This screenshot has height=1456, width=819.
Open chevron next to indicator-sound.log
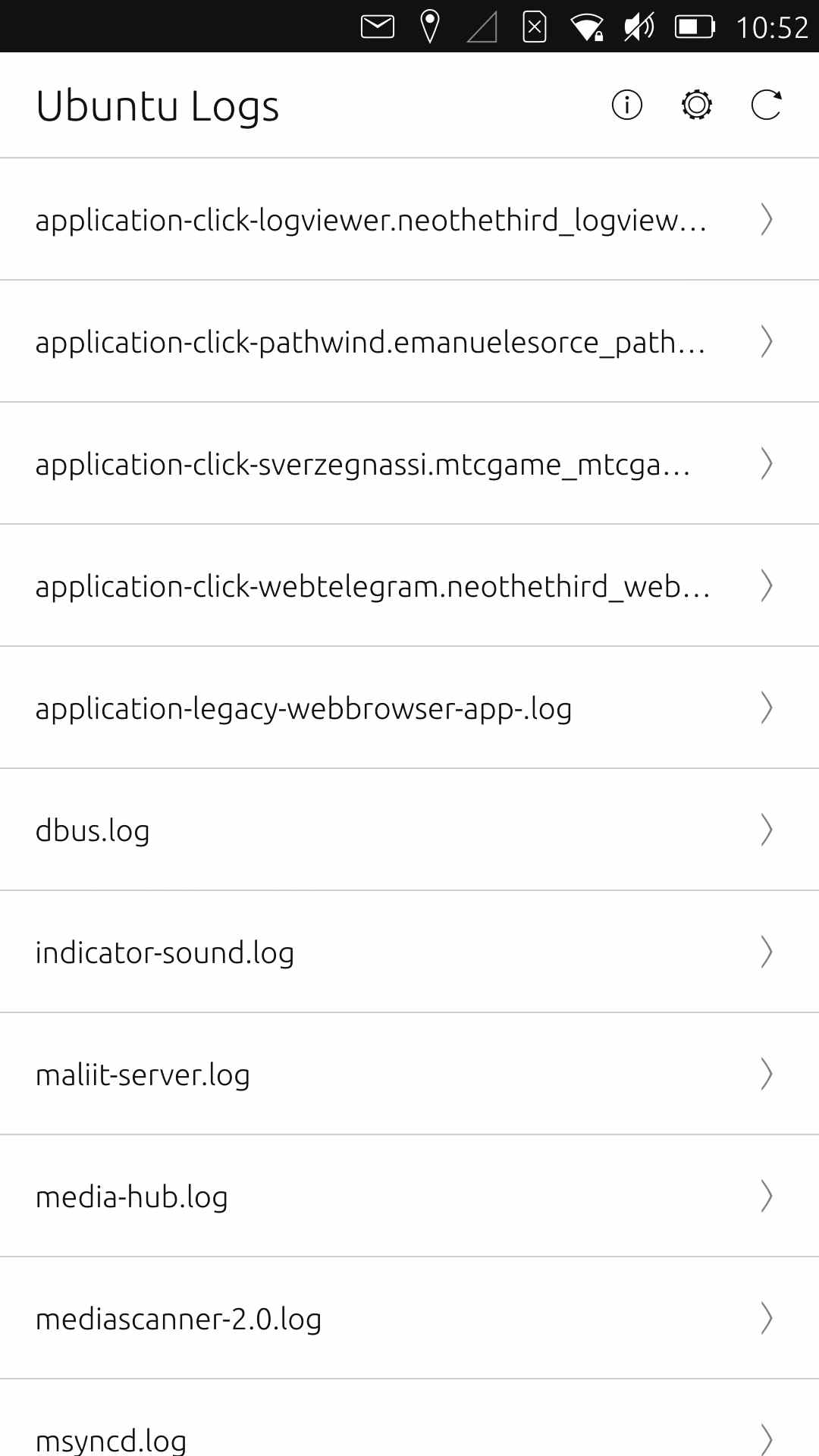point(767,952)
